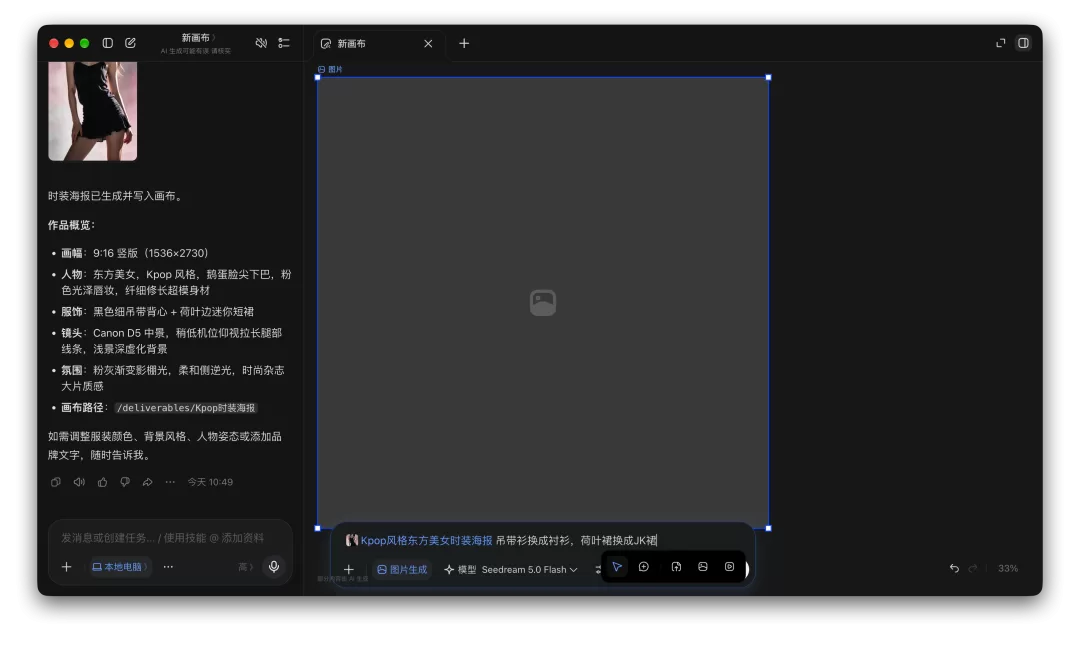Redo the canvas action
The image size is (1080, 646).
point(973,568)
